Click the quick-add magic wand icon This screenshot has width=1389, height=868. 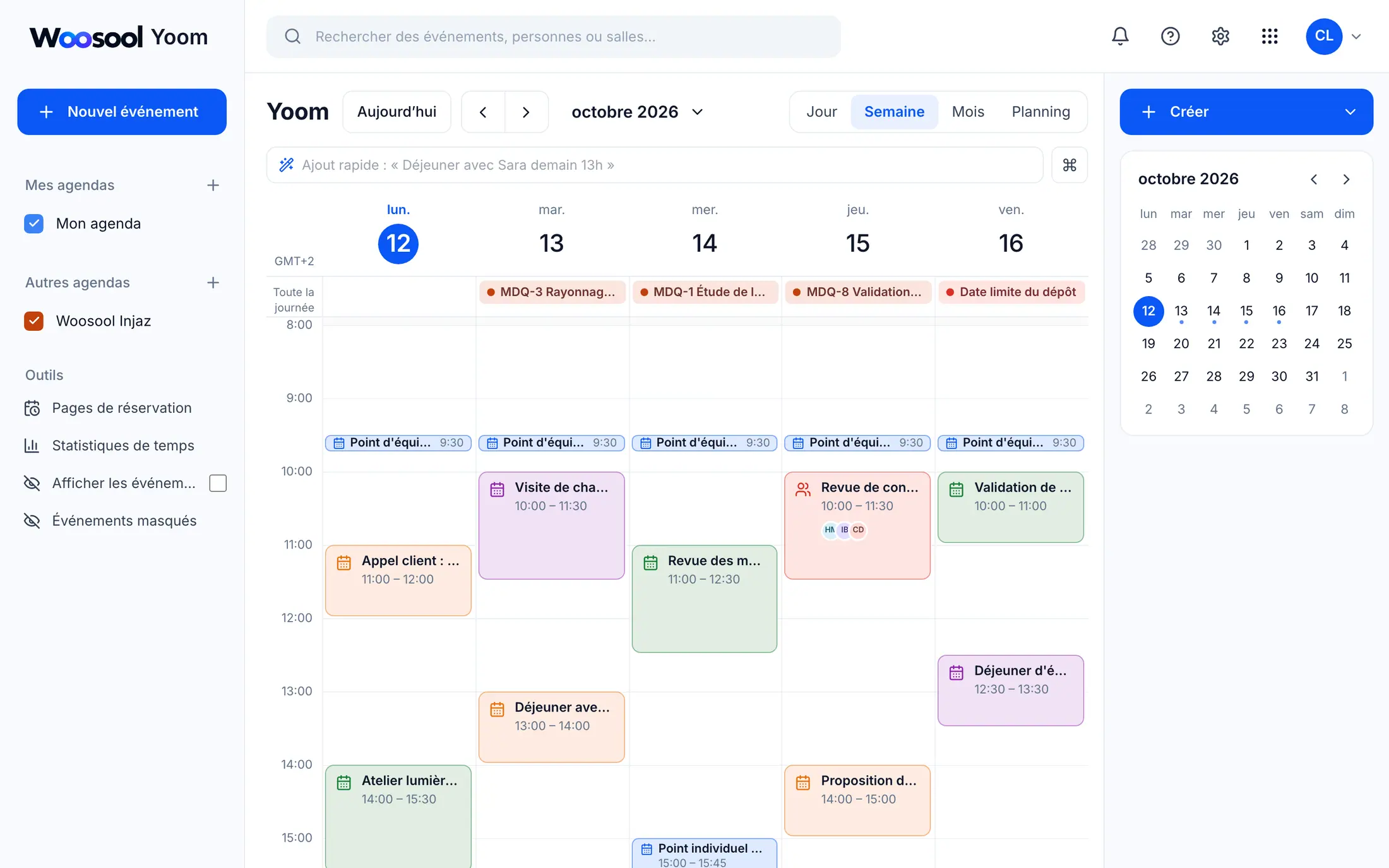287,165
